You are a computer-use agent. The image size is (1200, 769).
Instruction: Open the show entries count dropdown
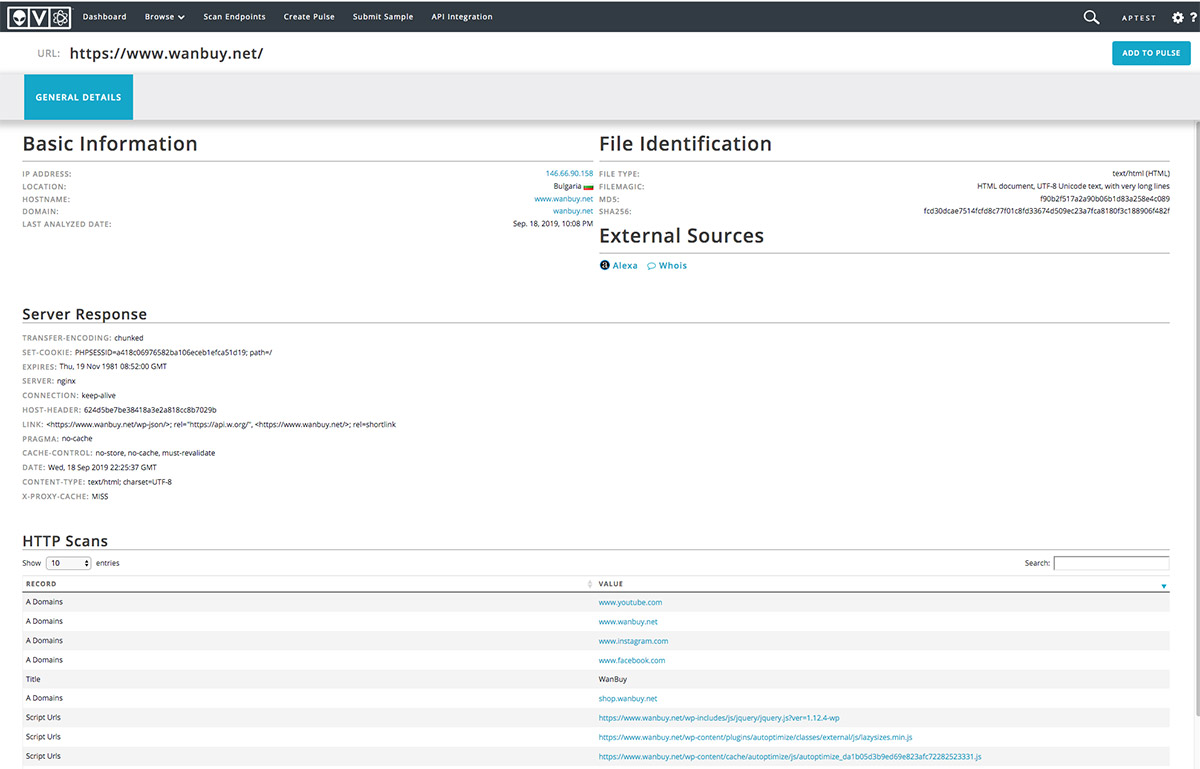tap(69, 563)
